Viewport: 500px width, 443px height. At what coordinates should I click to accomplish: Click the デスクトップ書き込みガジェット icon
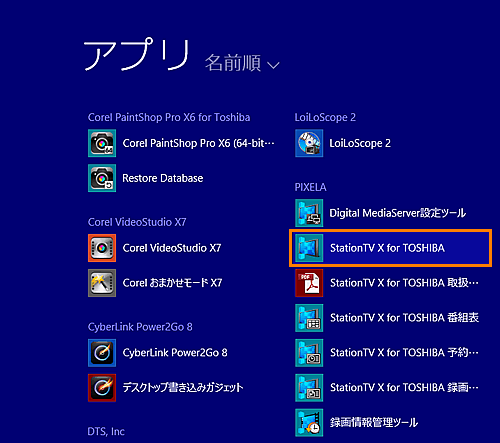[x=102, y=388]
